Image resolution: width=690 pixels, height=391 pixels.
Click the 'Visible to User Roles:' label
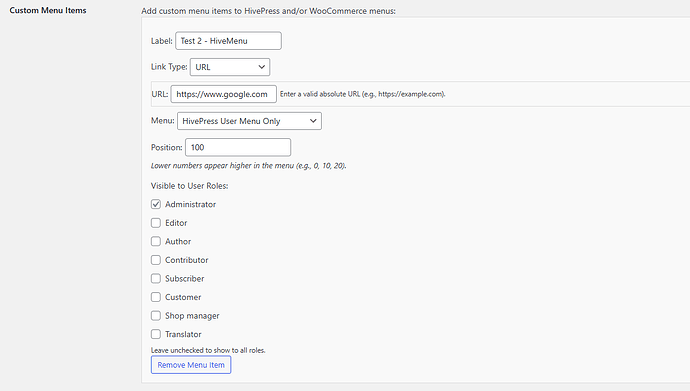[190, 186]
